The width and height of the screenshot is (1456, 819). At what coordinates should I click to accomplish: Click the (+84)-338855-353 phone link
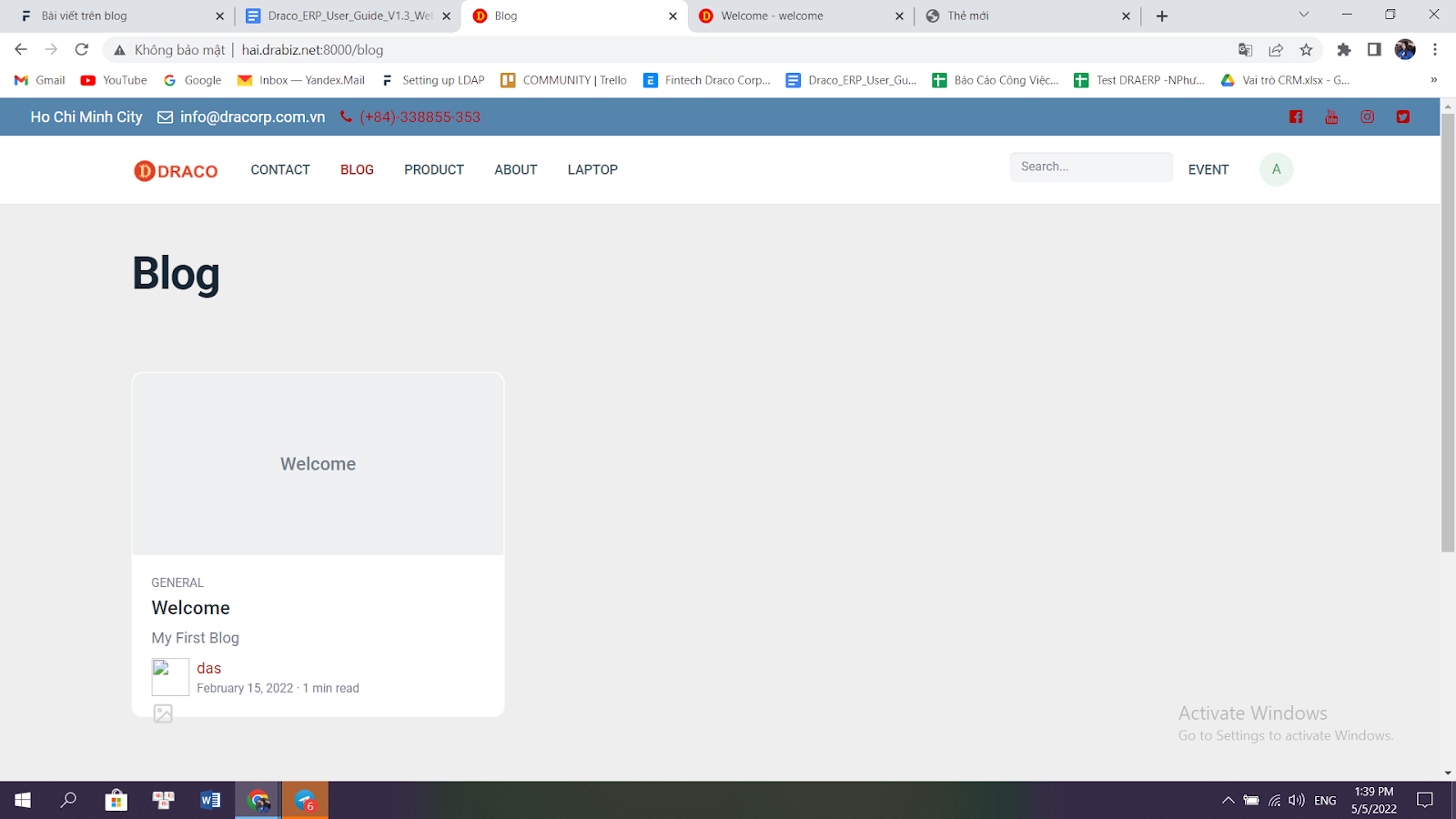pos(420,116)
